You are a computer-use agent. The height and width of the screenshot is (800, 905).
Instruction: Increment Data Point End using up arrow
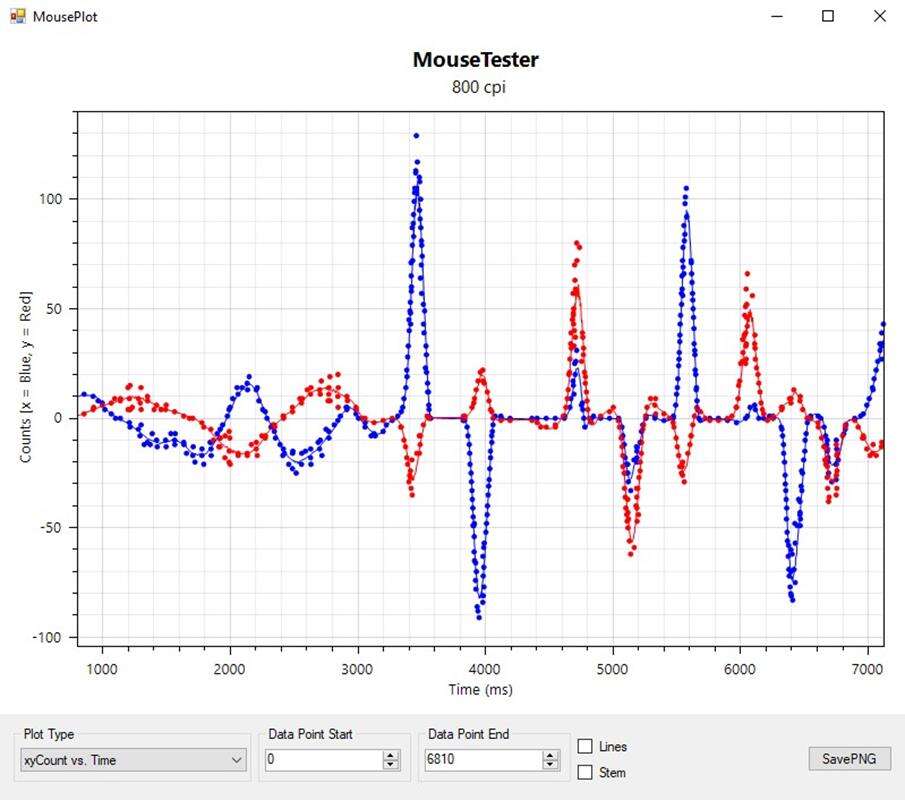click(x=550, y=755)
